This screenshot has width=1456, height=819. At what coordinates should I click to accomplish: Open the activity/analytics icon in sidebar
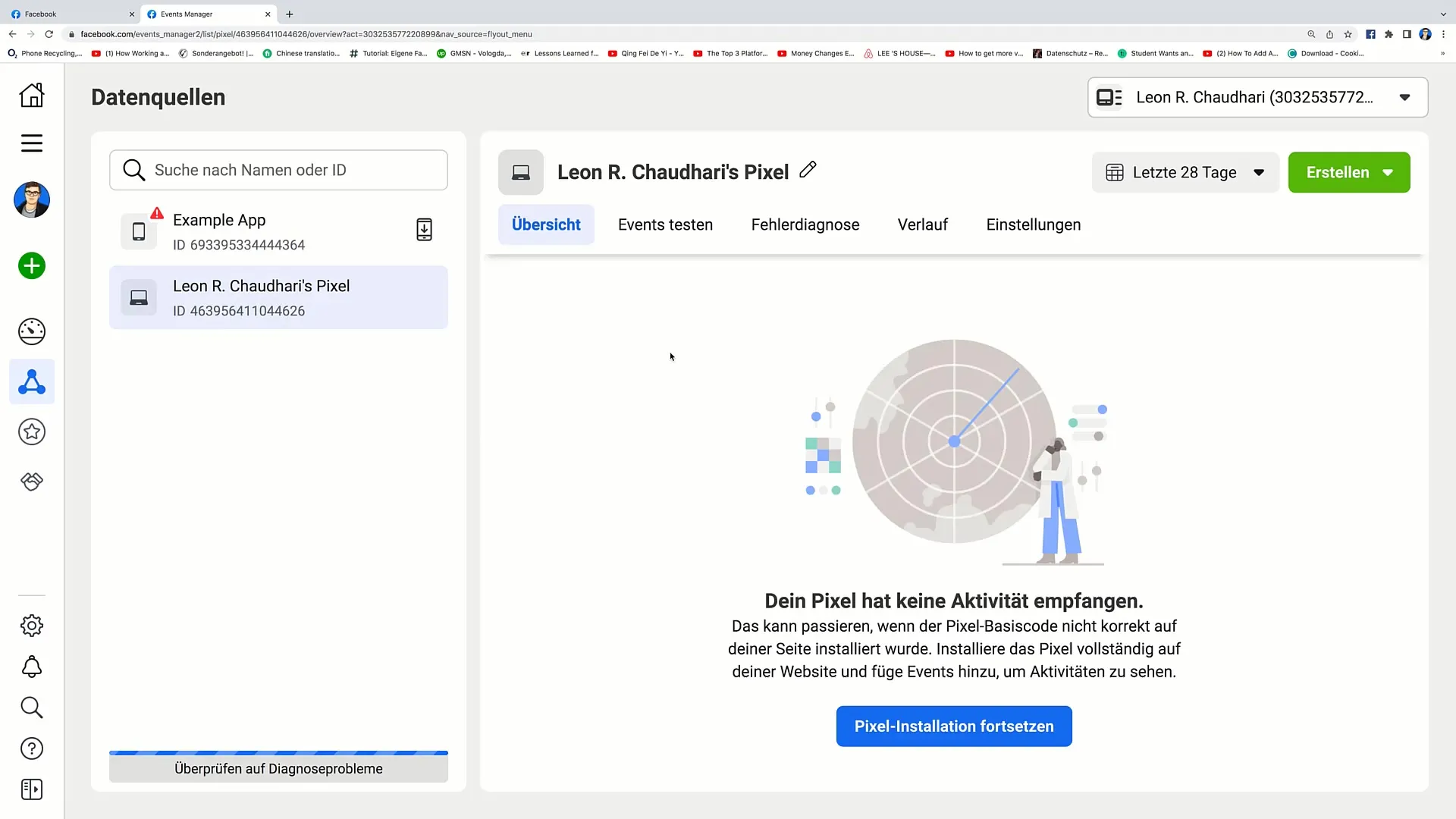pyautogui.click(x=31, y=331)
